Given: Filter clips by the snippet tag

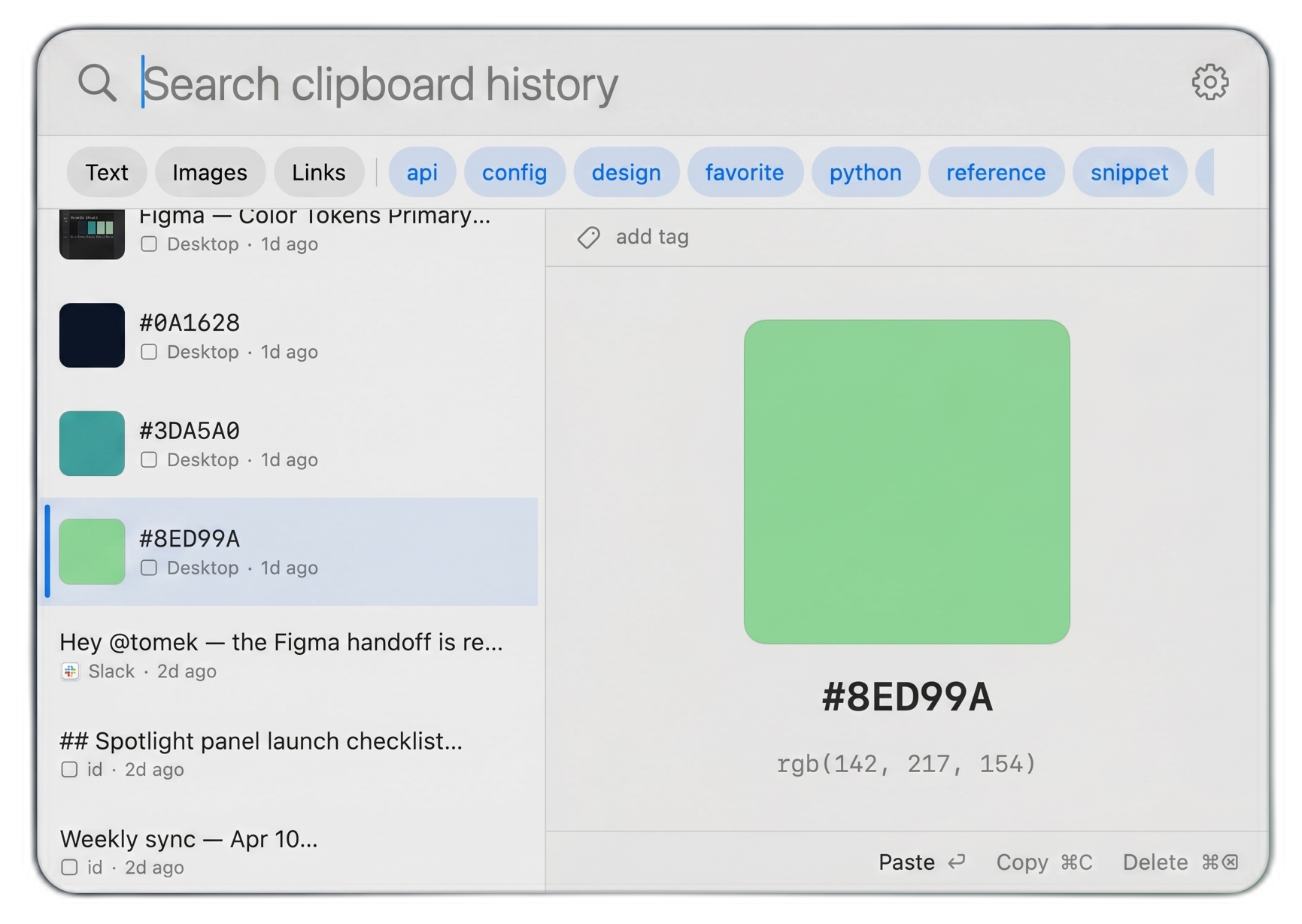Looking at the screenshot, I should (x=1130, y=172).
